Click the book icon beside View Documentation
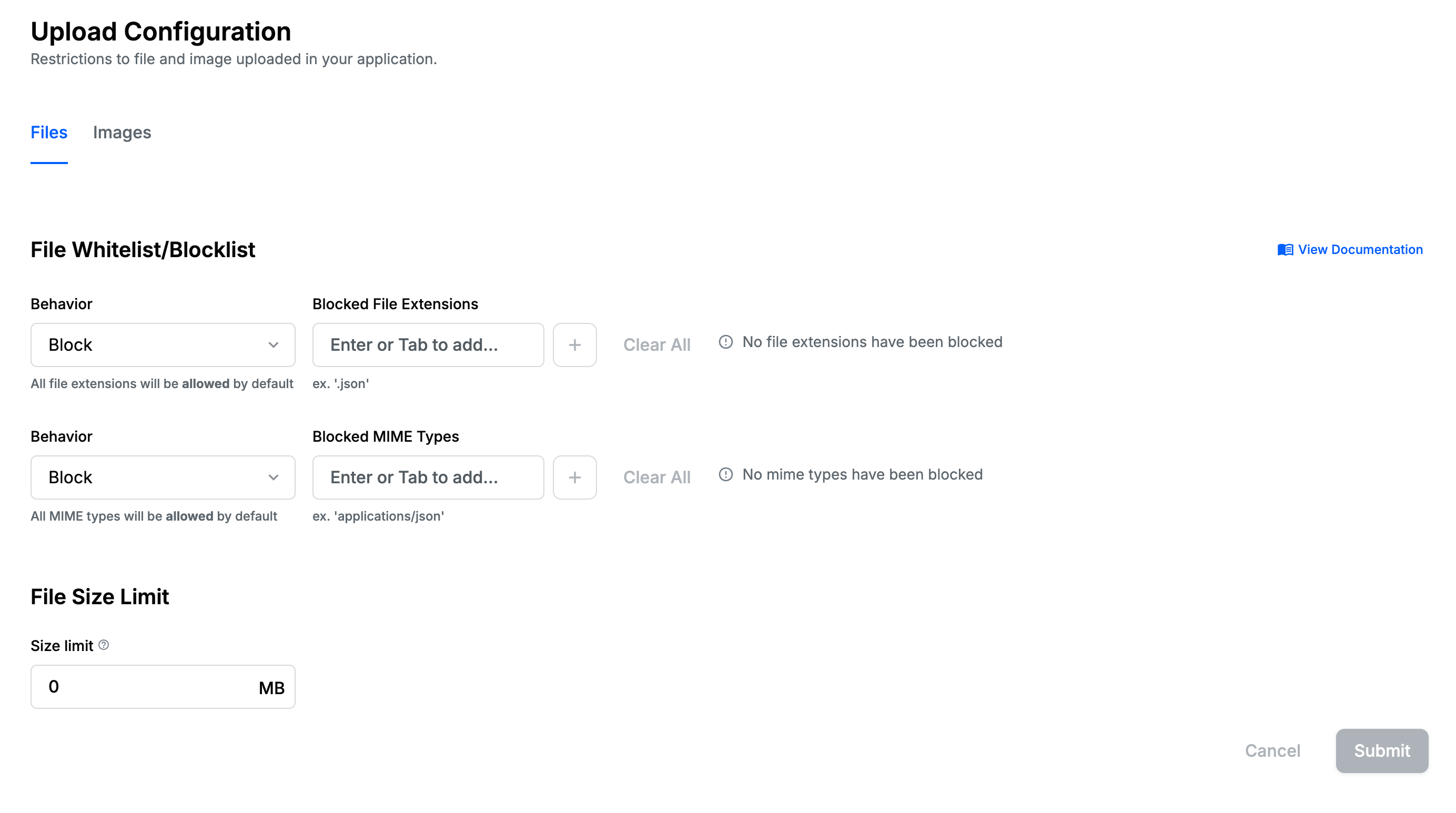The image size is (1456, 813). click(1285, 250)
